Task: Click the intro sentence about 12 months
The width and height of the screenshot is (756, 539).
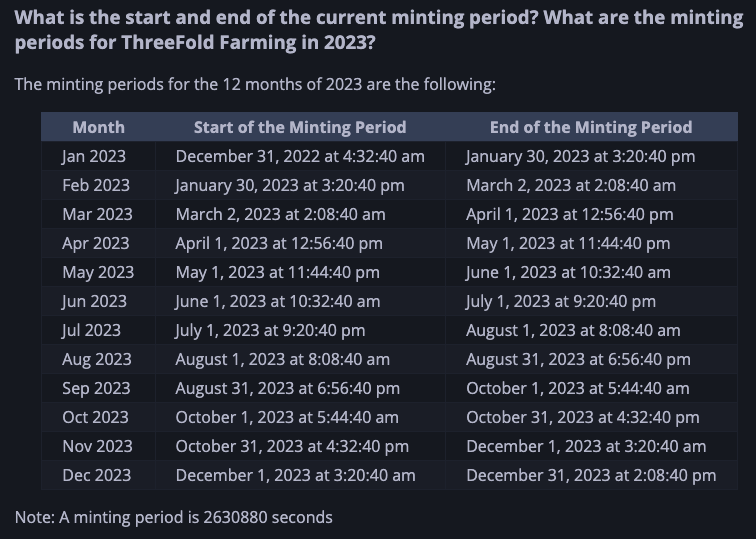Action: pyautogui.click(x=255, y=84)
